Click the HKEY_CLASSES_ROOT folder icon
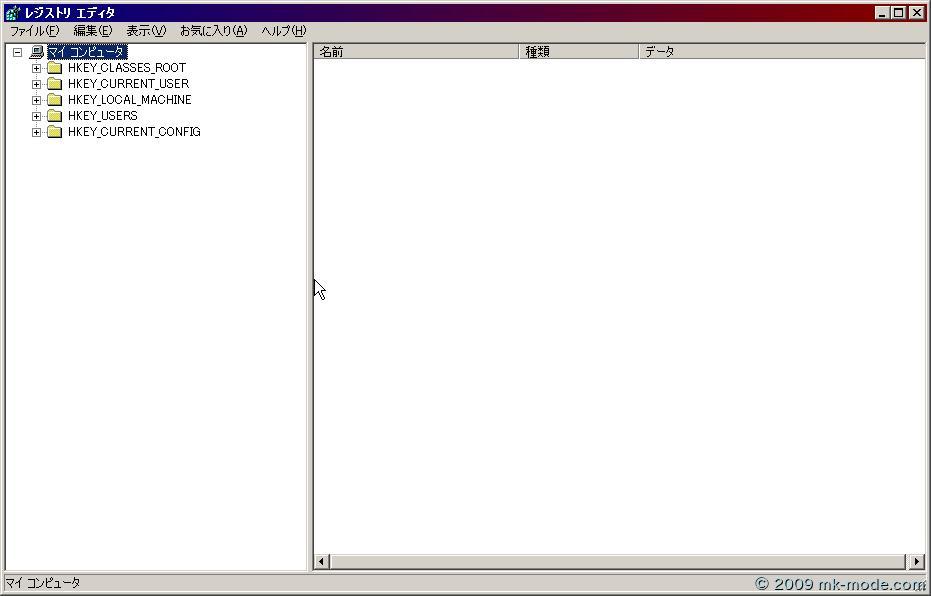Screen dimensions: 931x596 point(55,68)
